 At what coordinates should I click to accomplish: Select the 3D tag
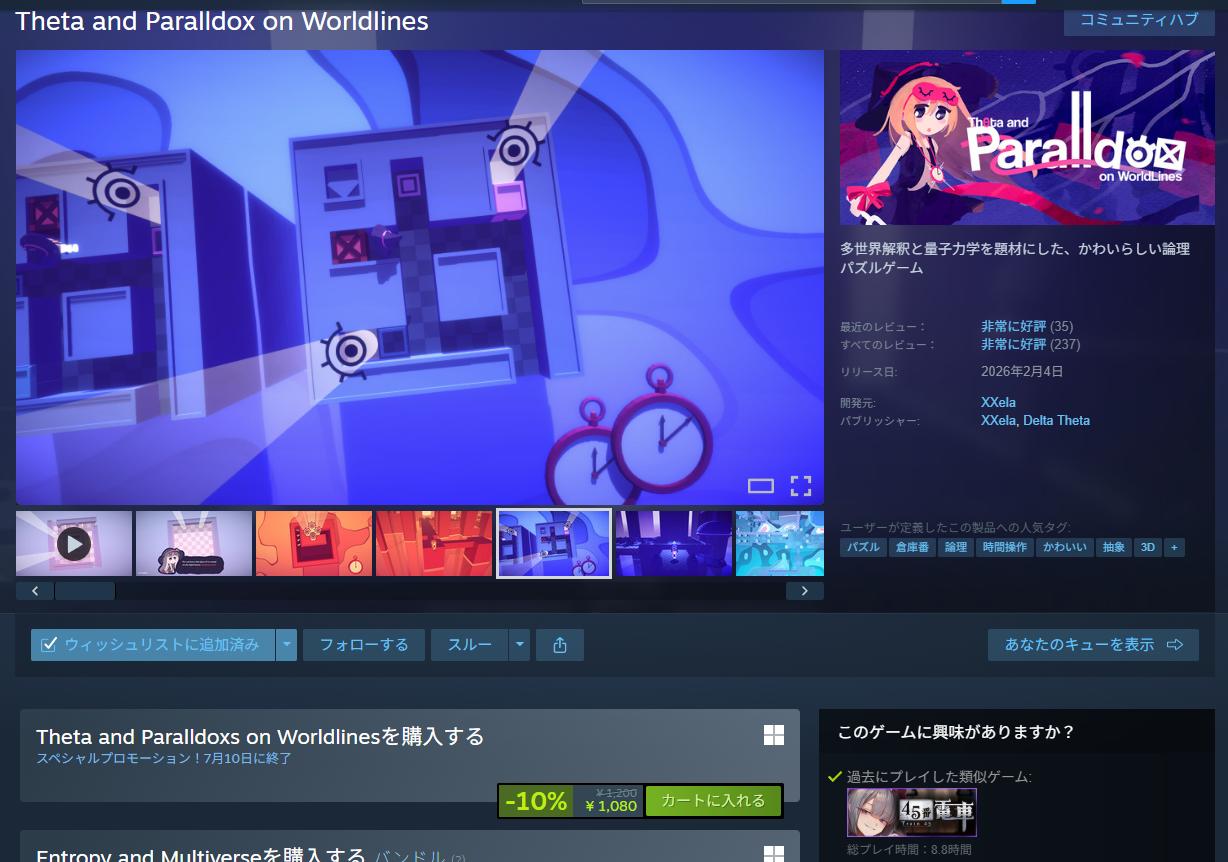point(1148,547)
